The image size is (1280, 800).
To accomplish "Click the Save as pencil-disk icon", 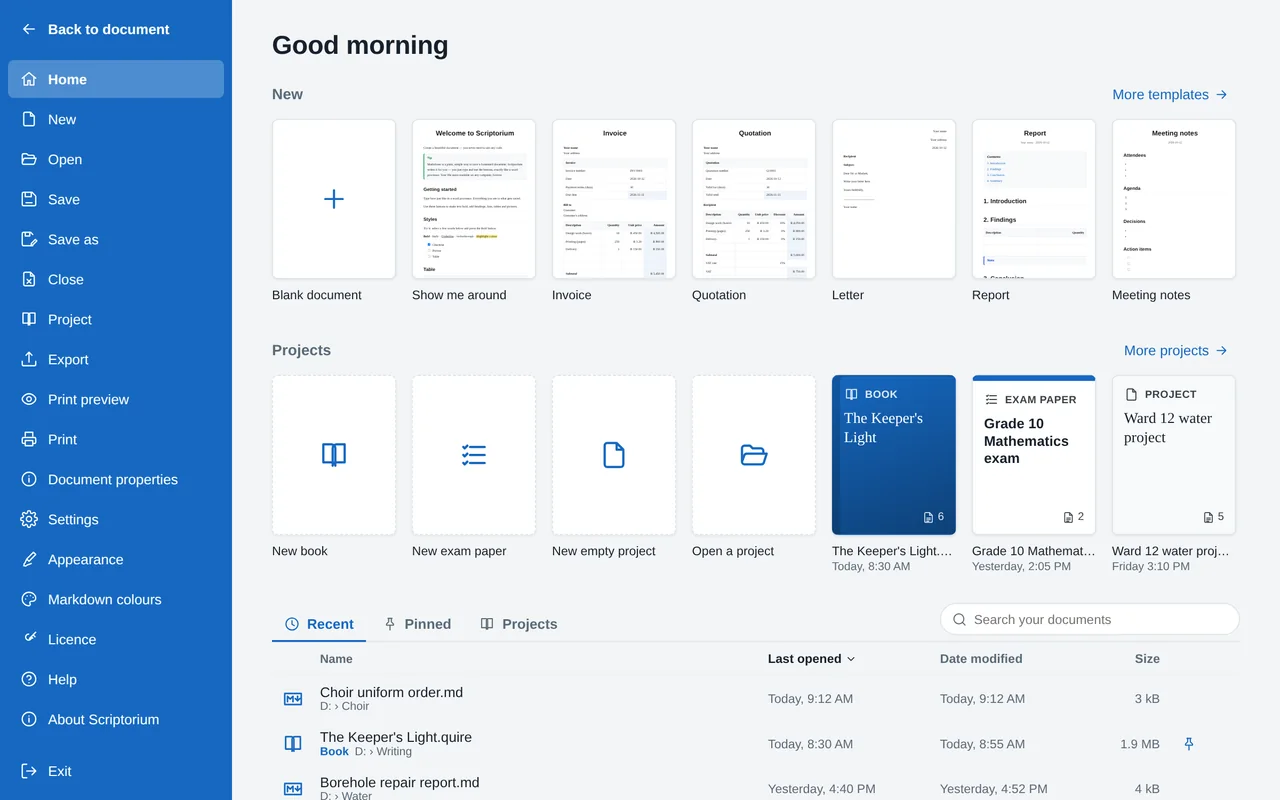I will [x=29, y=239].
